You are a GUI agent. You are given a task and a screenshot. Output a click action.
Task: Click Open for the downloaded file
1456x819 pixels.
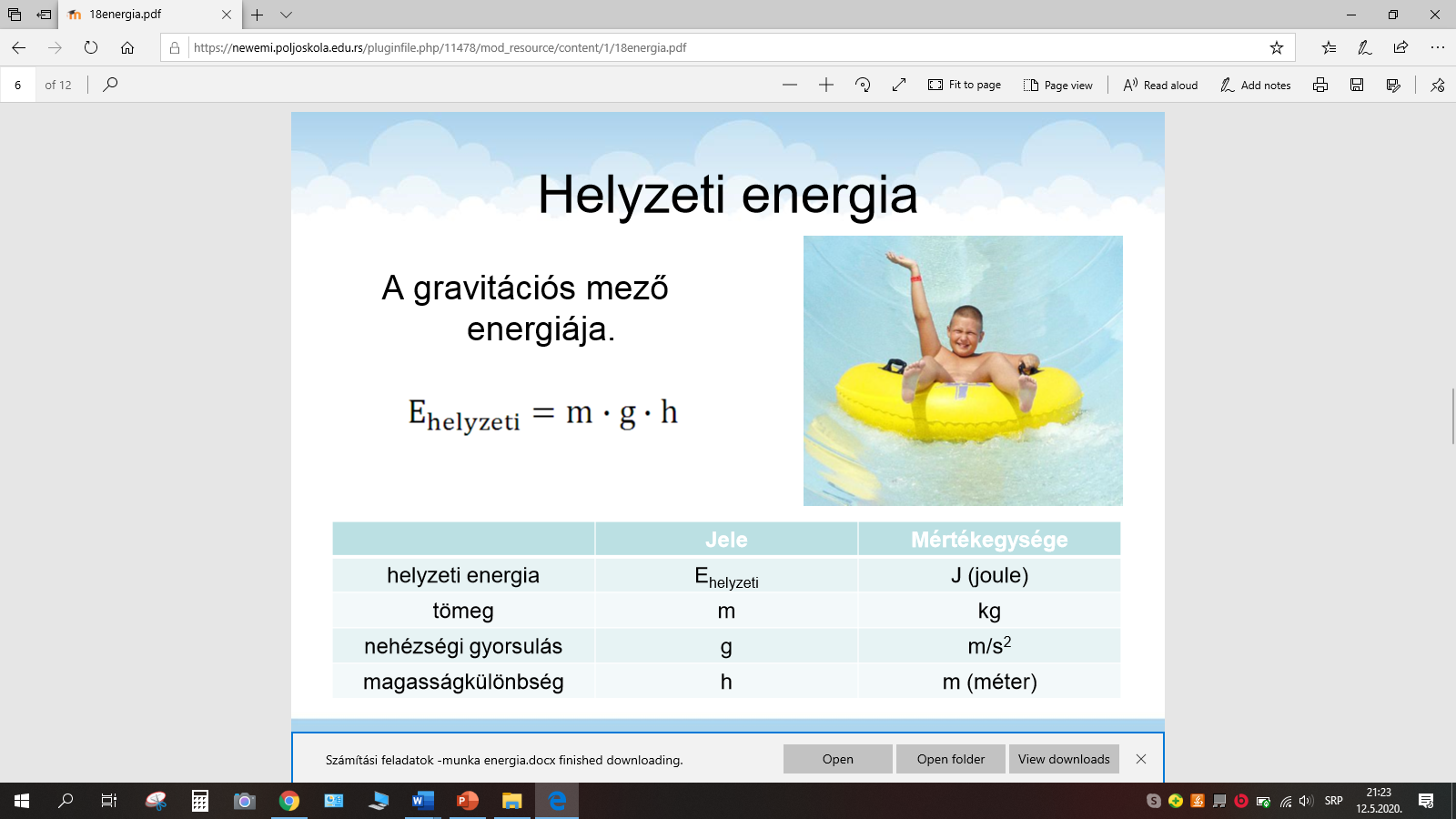coord(837,759)
